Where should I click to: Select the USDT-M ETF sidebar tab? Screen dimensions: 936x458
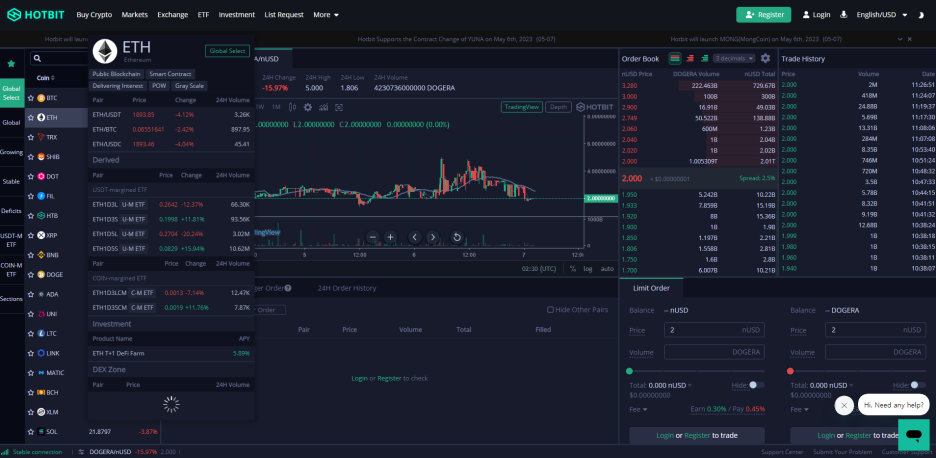point(11,240)
